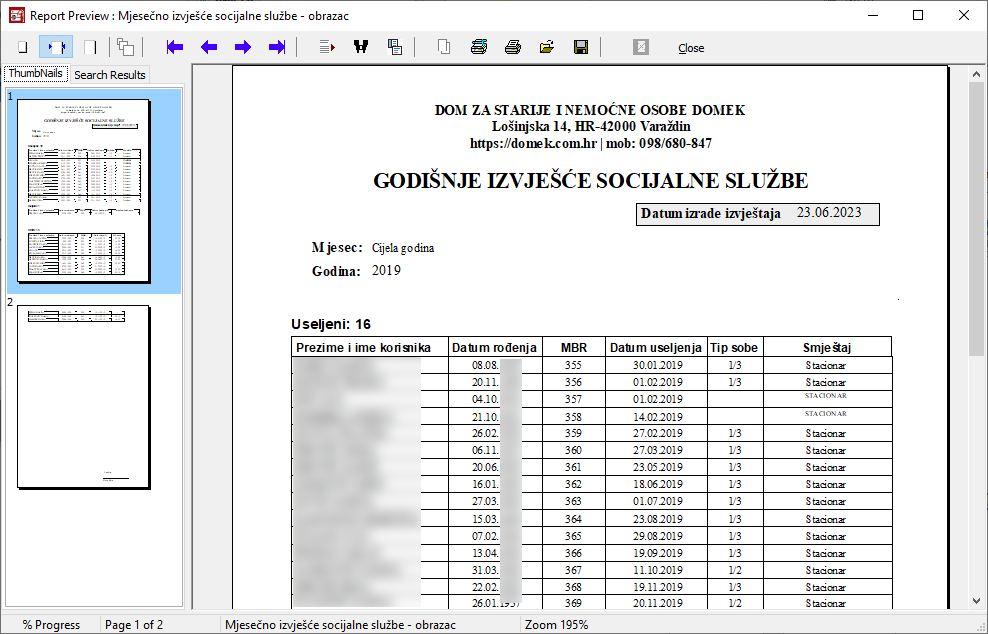
Task: Print the report with printer icon
Action: pos(513,47)
